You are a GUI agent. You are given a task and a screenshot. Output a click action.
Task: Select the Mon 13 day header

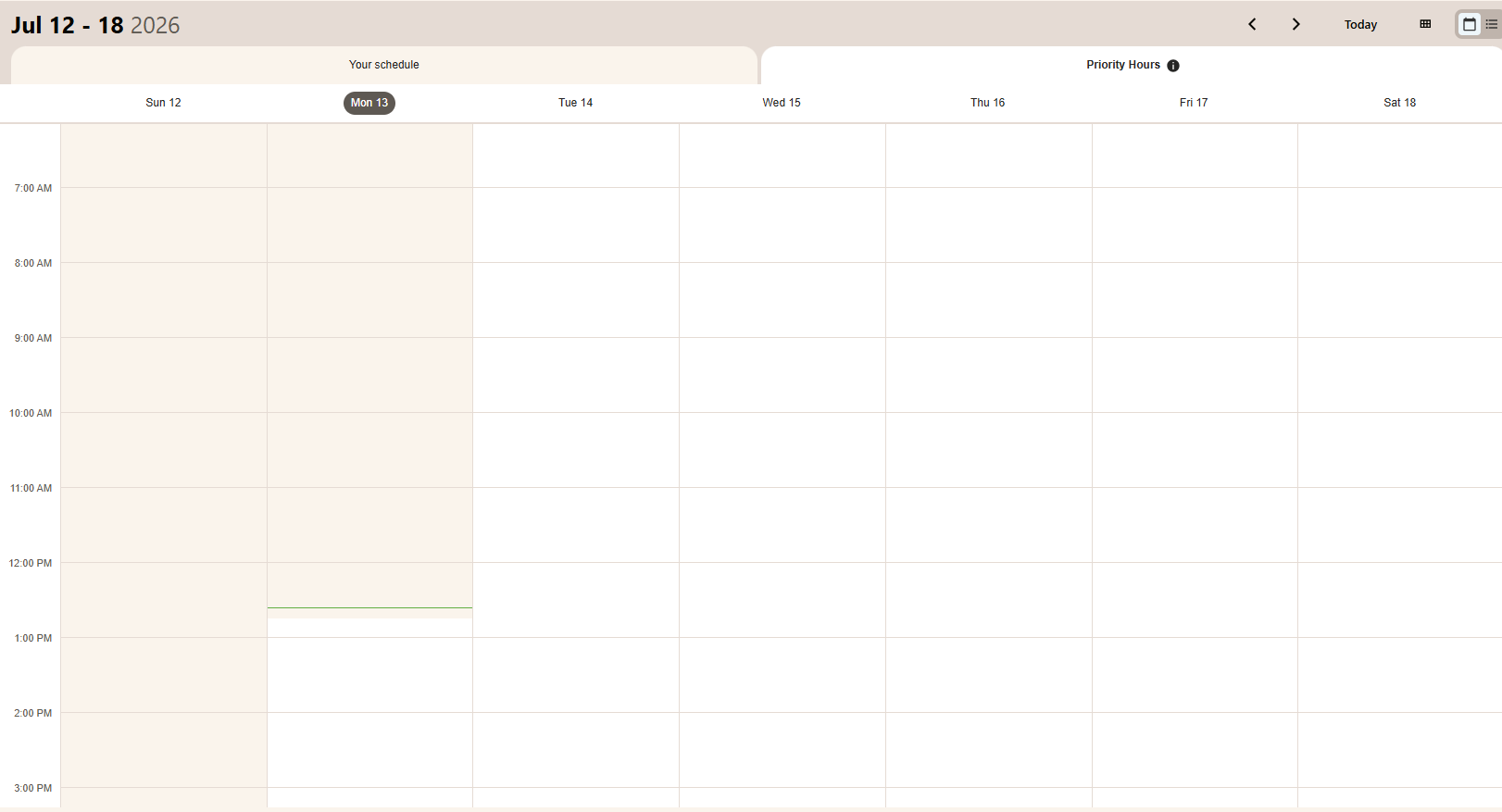(369, 103)
